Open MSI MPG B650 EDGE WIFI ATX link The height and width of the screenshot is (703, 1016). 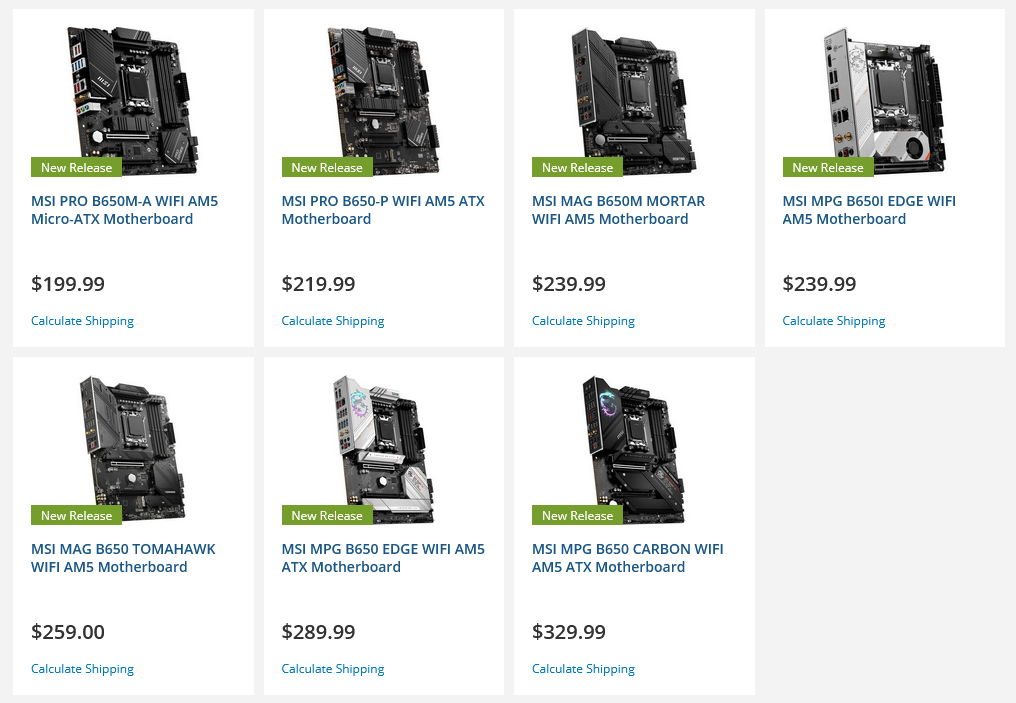click(x=383, y=558)
